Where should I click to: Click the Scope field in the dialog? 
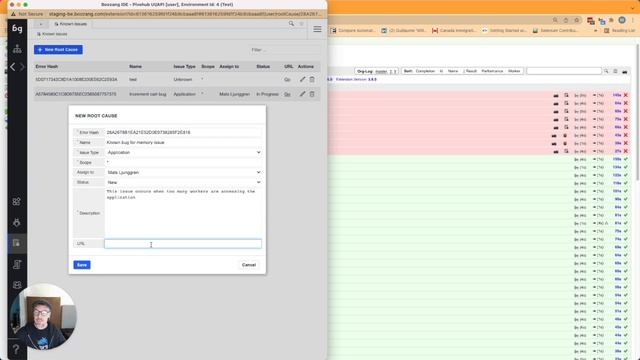coord(183,162)
